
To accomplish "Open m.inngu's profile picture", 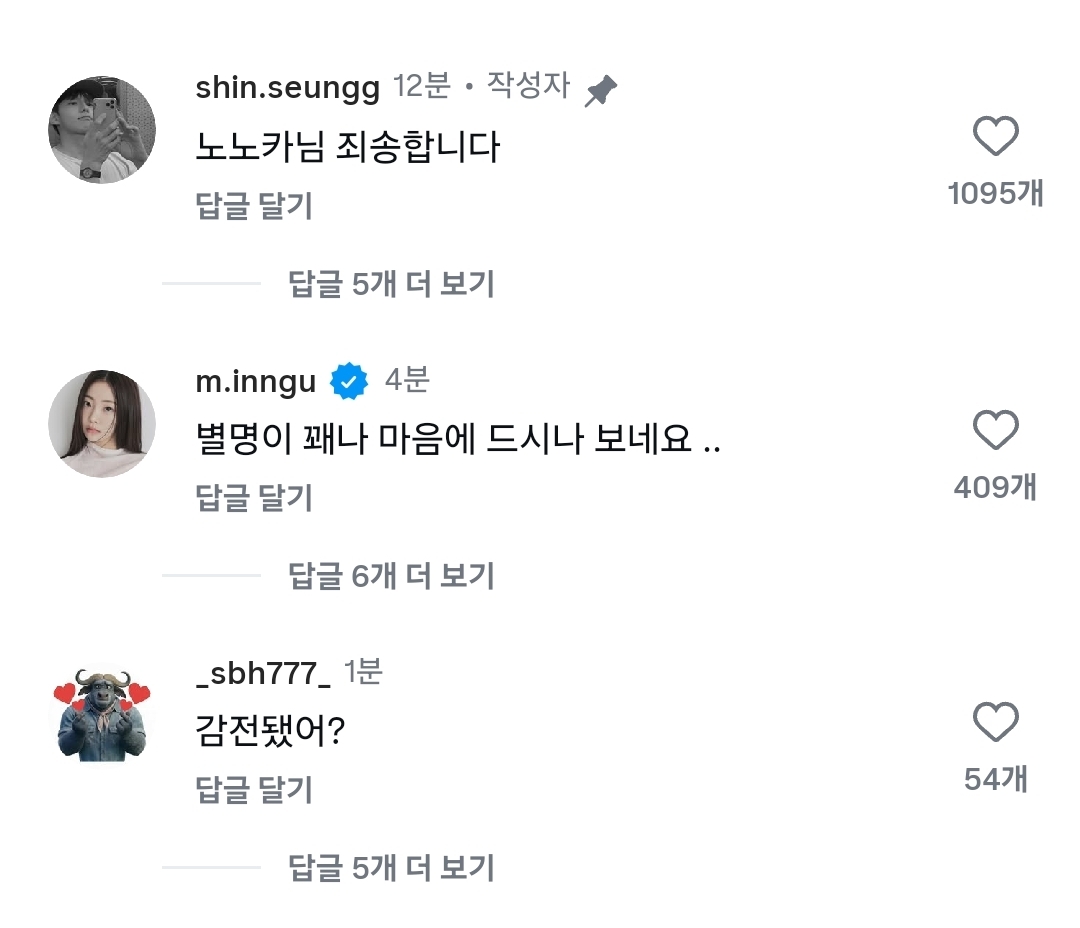I will [102, 423].
